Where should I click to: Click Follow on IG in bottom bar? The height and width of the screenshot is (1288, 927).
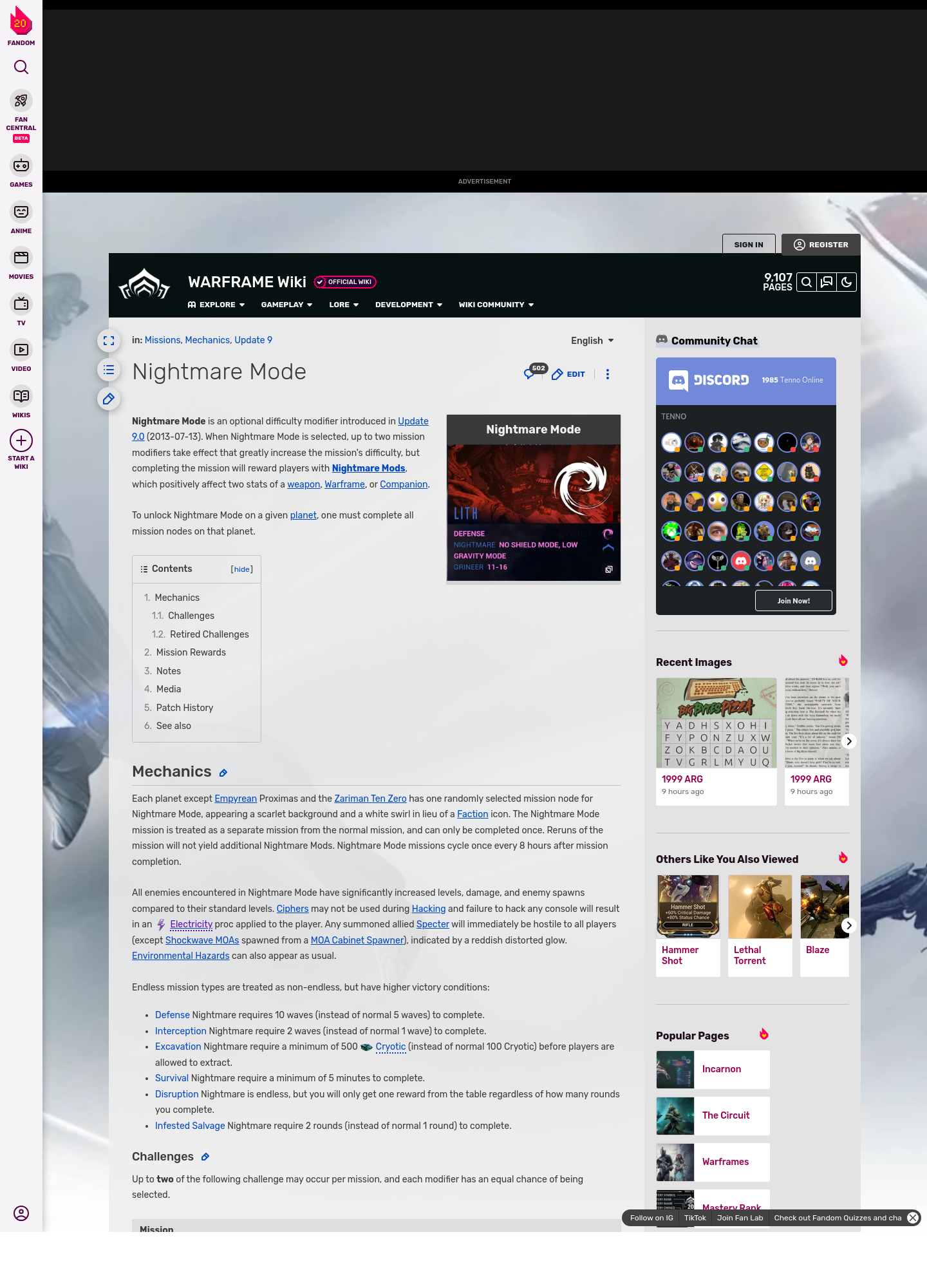coord(651,1218)
